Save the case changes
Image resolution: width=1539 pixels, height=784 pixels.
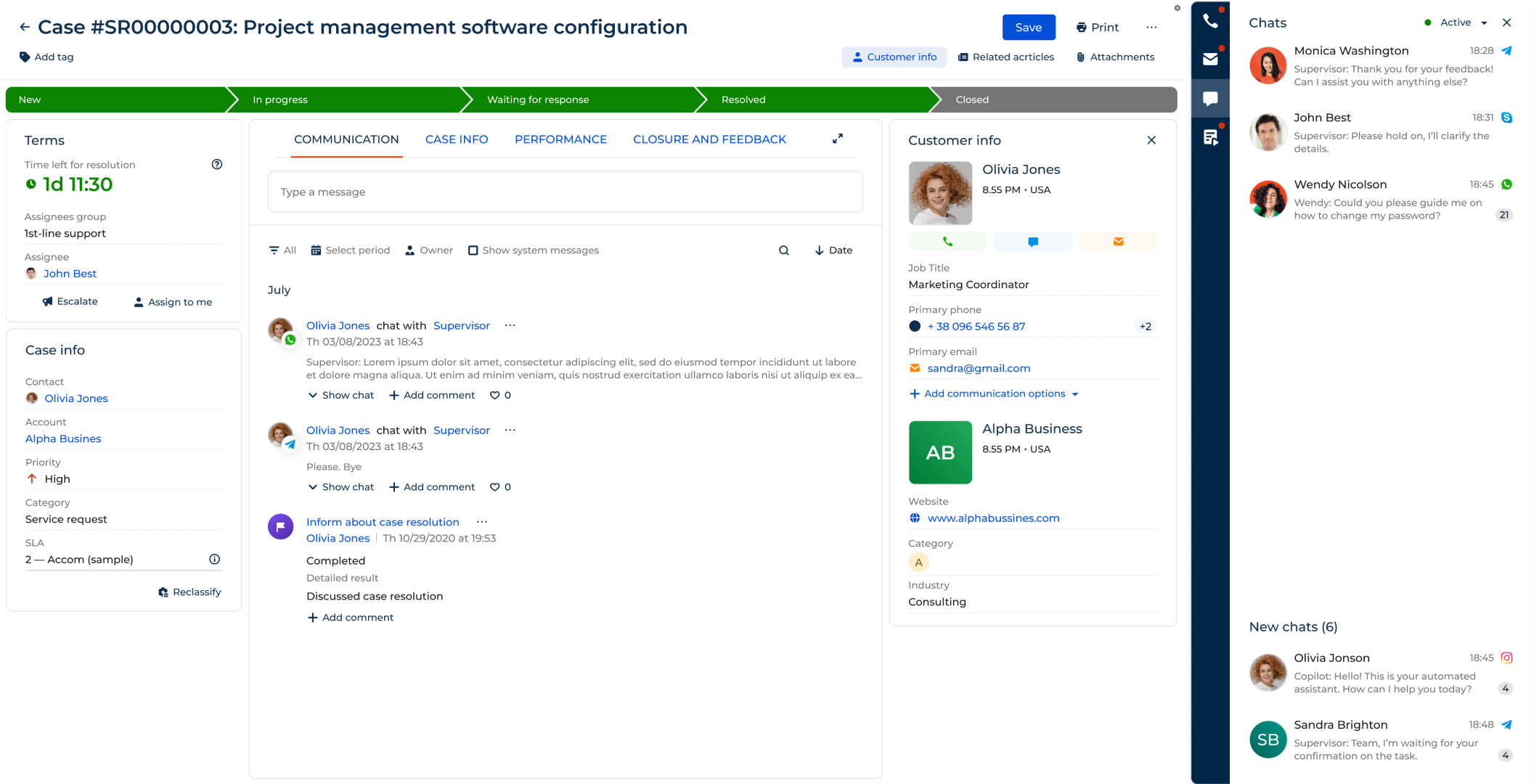[x=1029, y=27]
